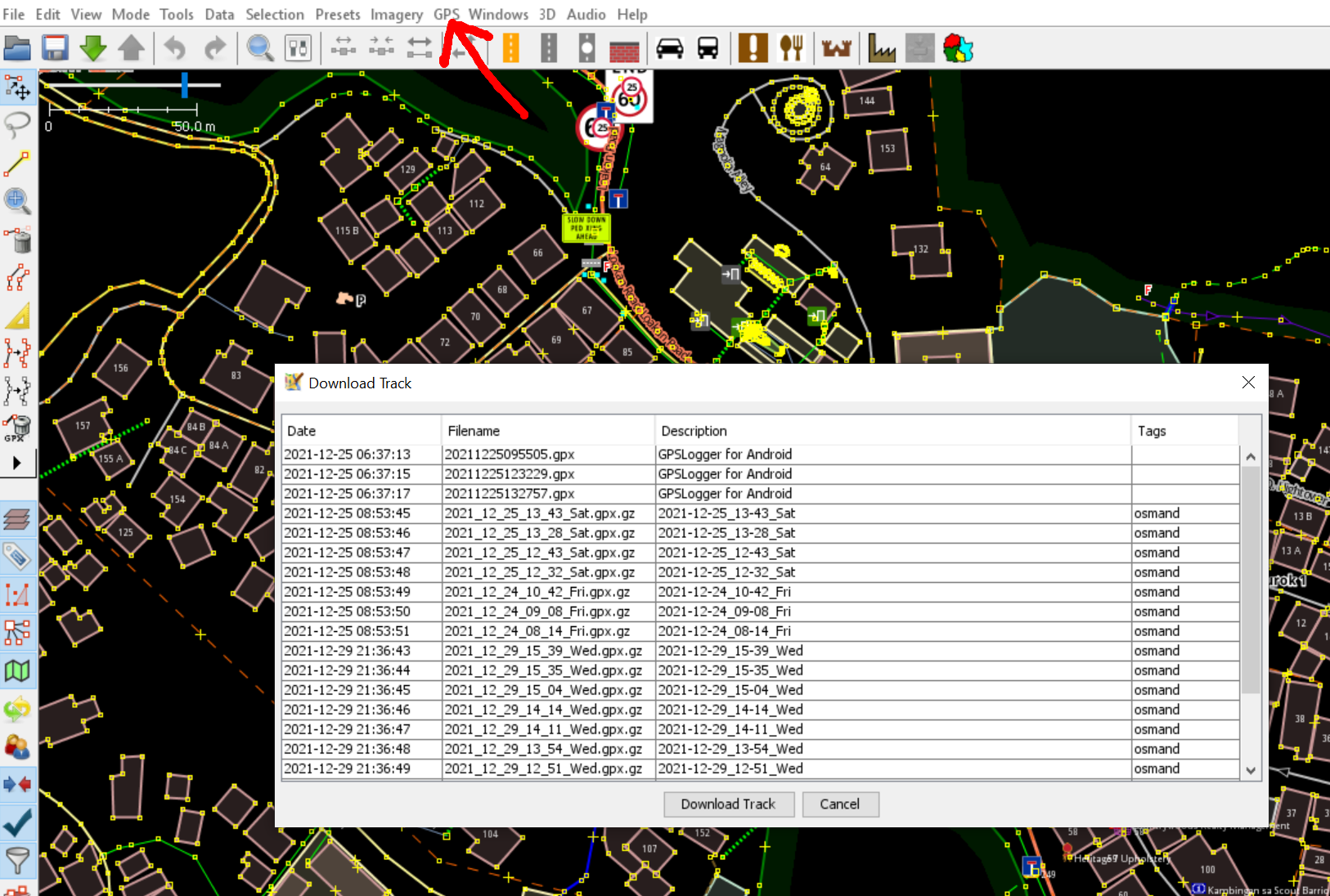Apply the castle historic preset icon
Screen dimensions: 1330x896
pyautogui.click(x=835, y=47)
